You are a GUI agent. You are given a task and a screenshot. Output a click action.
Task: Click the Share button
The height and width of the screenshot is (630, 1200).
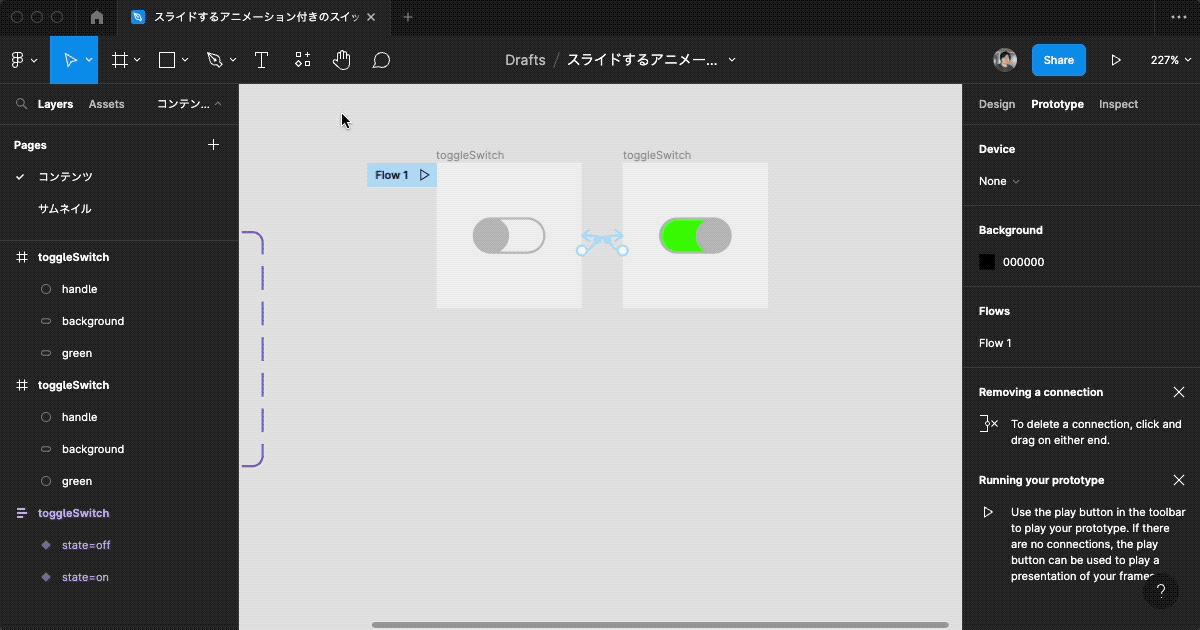pyautogui.click(x=1058, y=60)
